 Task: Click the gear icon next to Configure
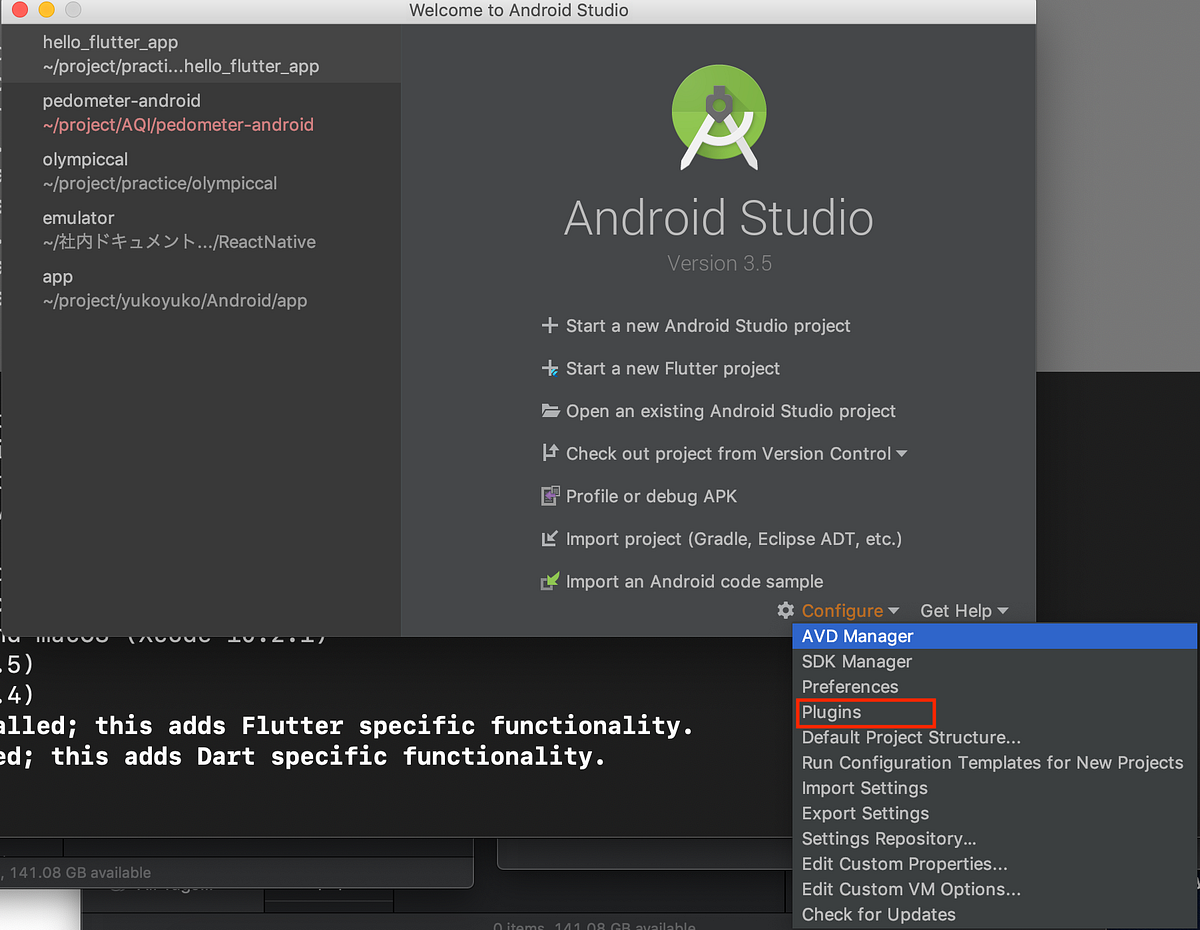click(786, 610)
